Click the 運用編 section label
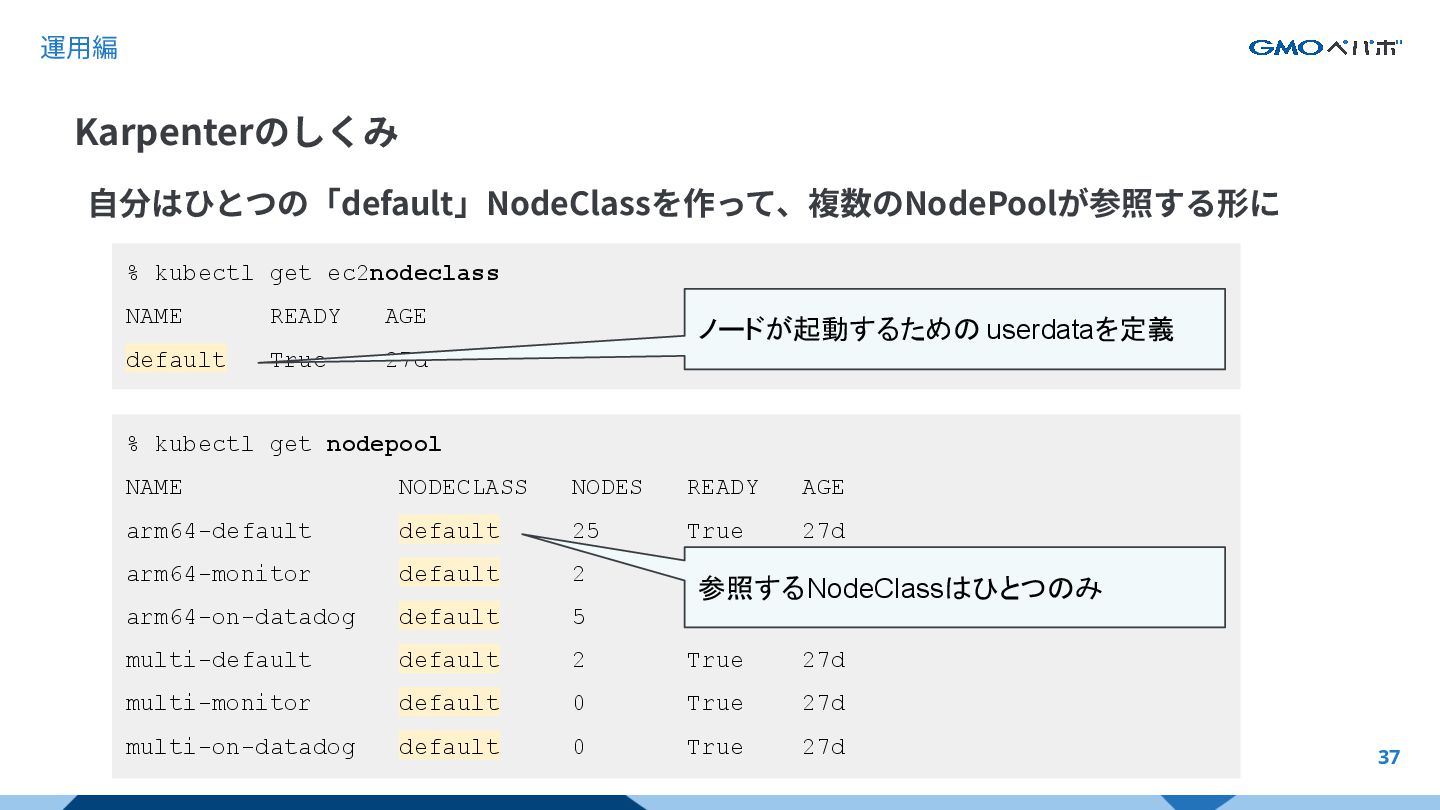 click(x=79, y=47)
